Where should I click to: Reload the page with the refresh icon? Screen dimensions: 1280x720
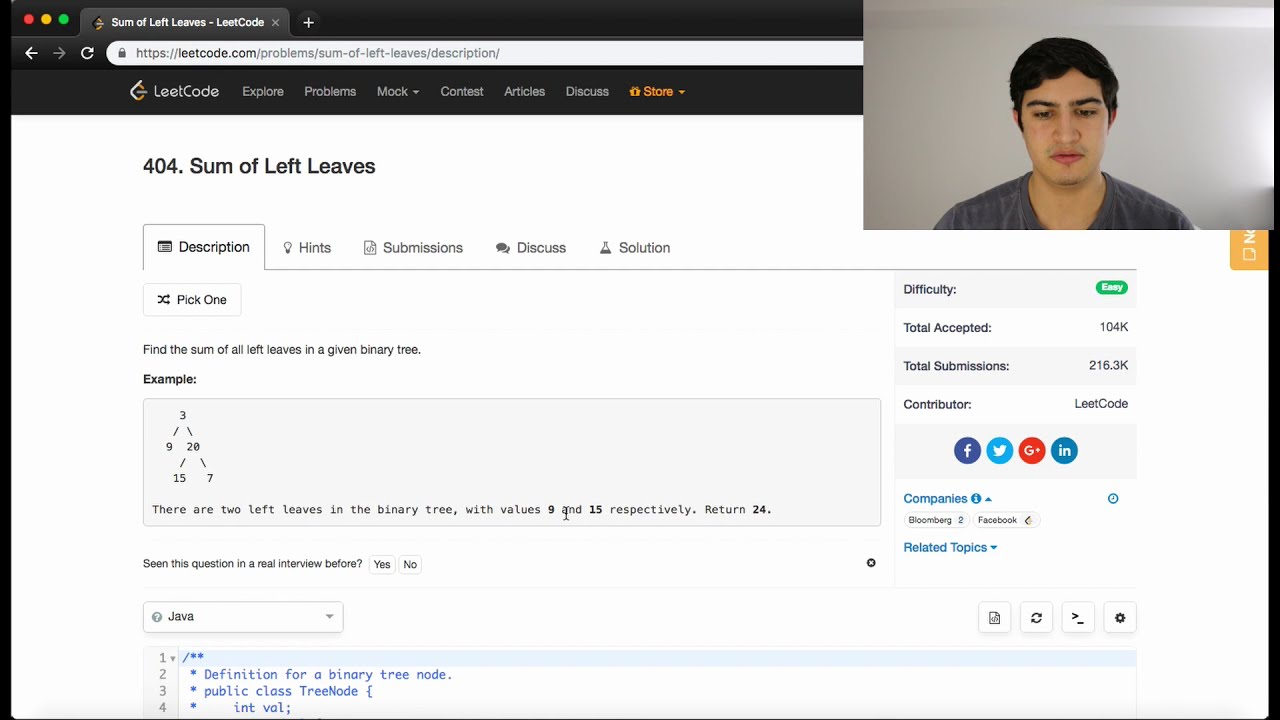coord(87,53)
